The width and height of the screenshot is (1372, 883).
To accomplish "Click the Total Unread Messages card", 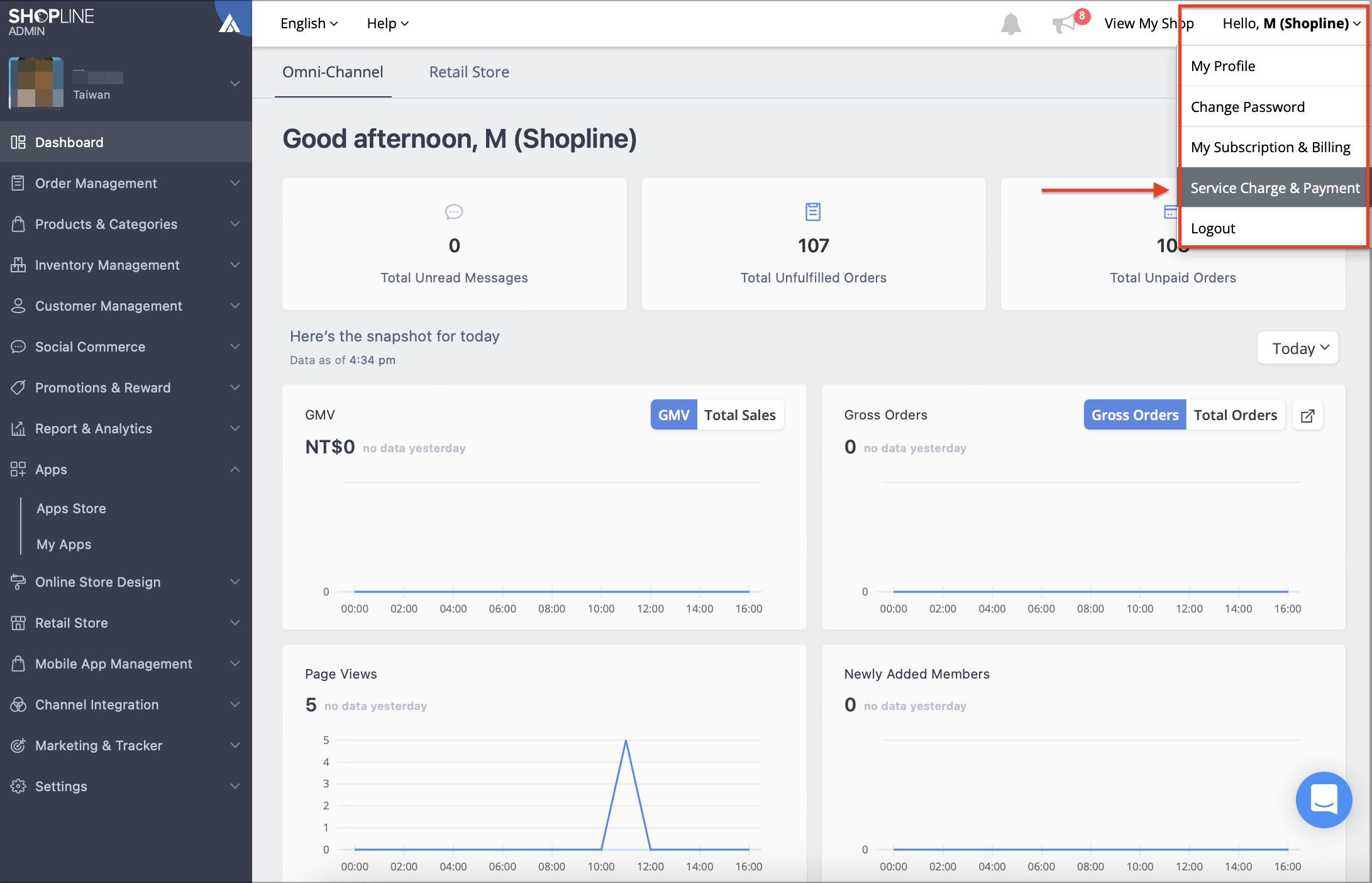I will [454, 244].
